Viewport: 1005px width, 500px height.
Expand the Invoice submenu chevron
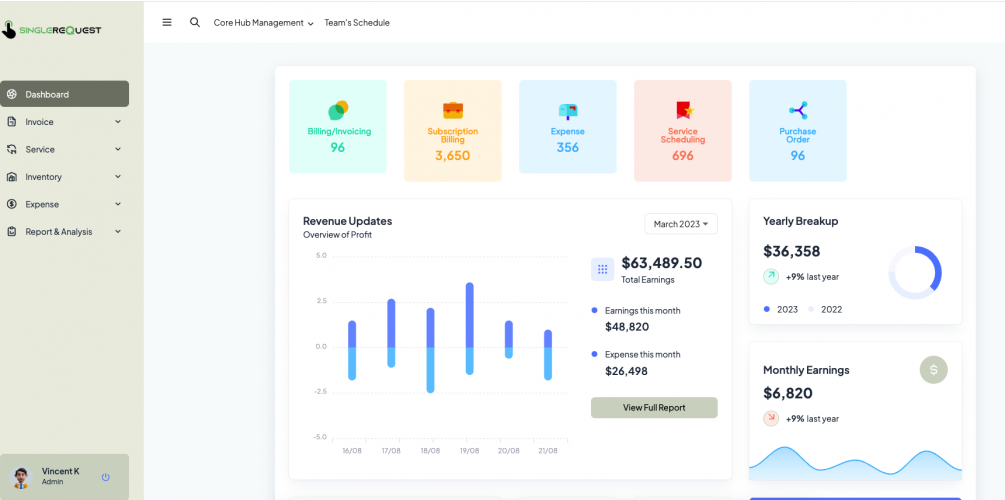(118, 122)
